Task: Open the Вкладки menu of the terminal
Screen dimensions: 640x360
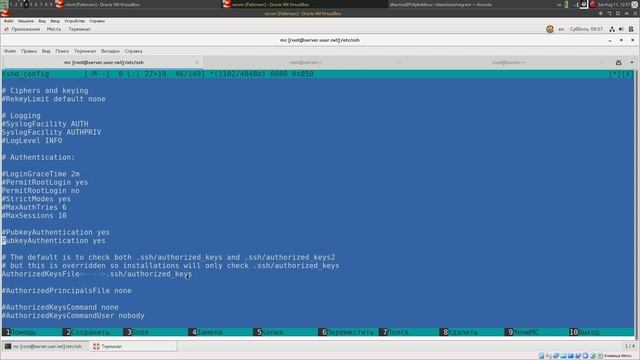Action: coord(110,51)
